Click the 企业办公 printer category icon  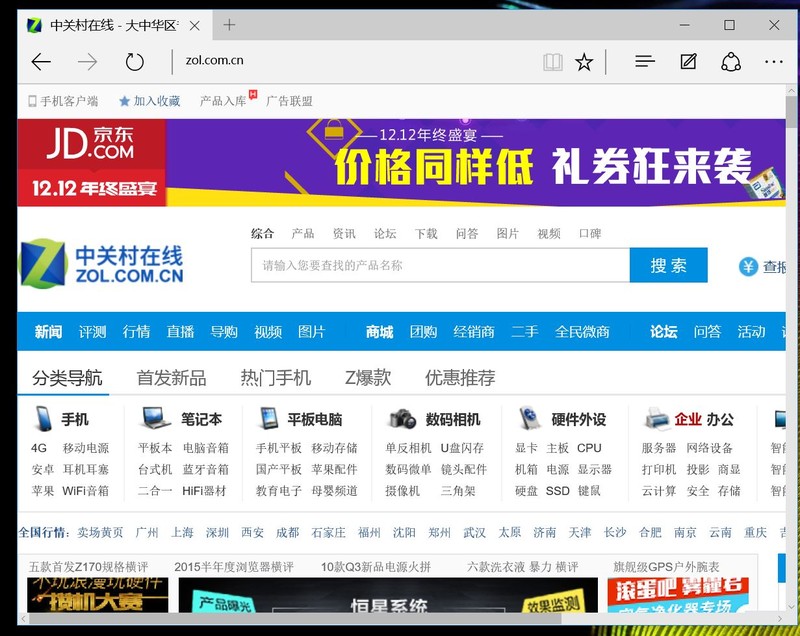(657, 419)
